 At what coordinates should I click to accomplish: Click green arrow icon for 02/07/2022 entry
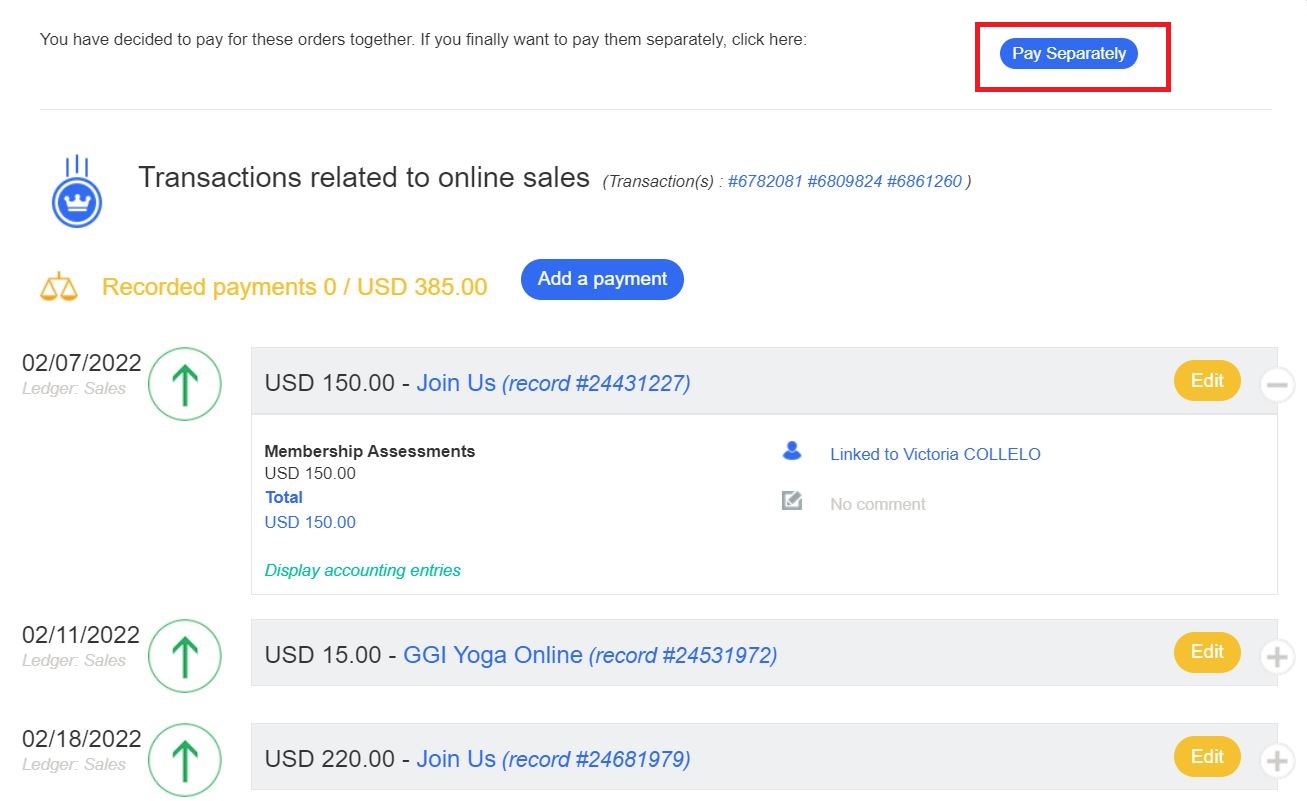(x=185, y=384)
